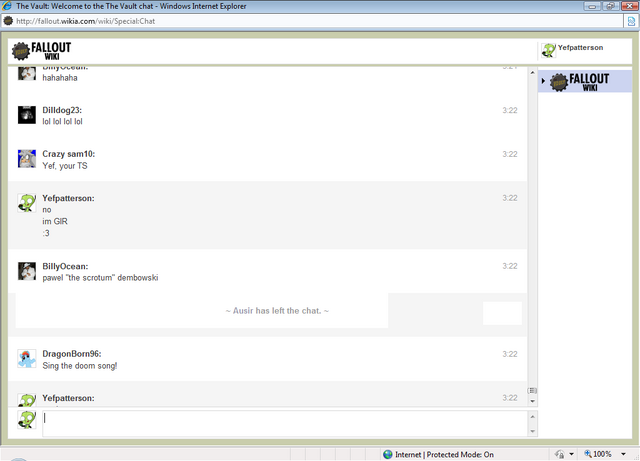Viewport: 640px width, 461px height.
Task: Click 'Sing the doom song!' message
Action: (80, 366)
